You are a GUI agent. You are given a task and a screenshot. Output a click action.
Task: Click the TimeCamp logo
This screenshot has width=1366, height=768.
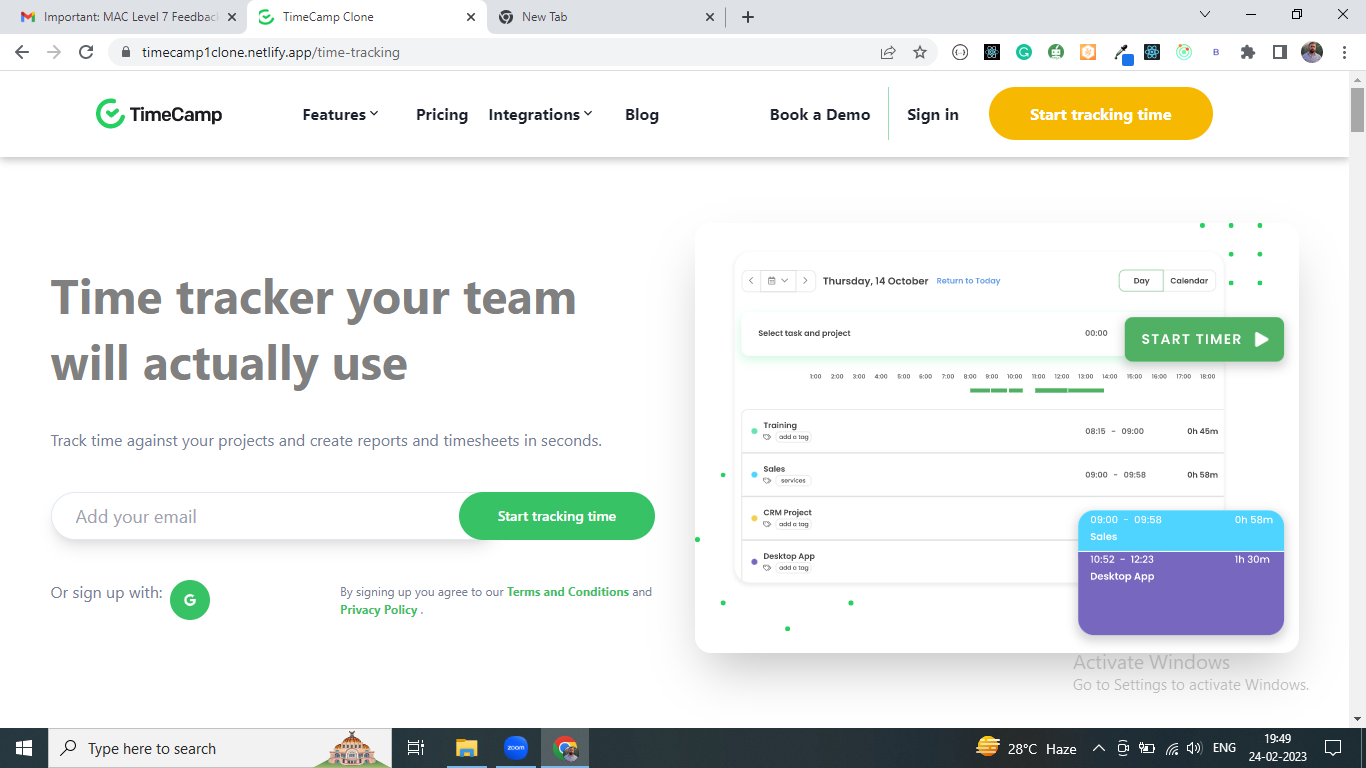click(158, 113)
